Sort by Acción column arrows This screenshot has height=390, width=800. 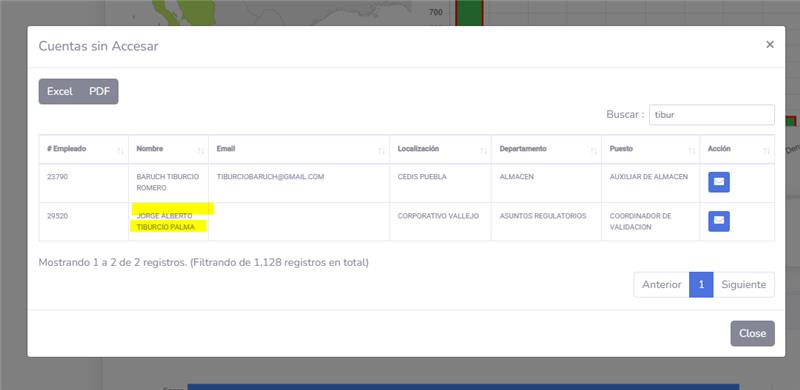(766, 151)
